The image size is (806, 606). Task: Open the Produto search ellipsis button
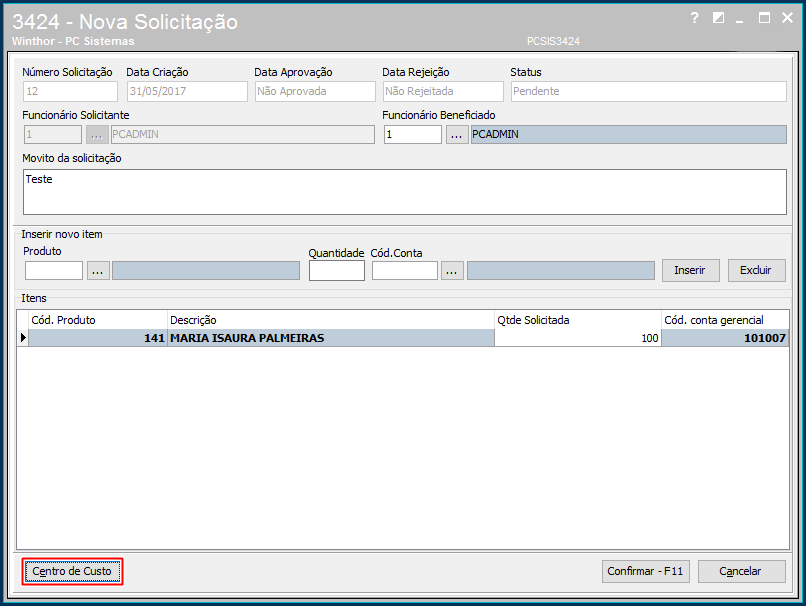point(98,270)
